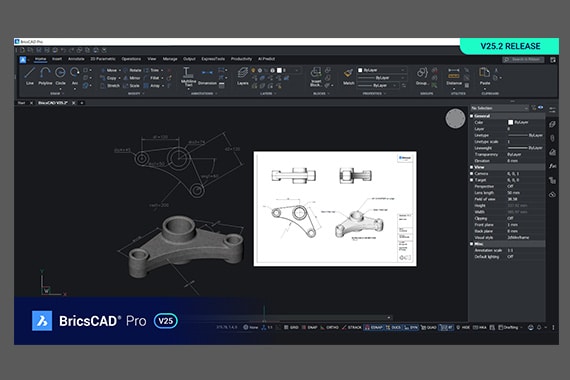Switch to the AI Predict tab
570x380 pixels.
coord(266,59)
